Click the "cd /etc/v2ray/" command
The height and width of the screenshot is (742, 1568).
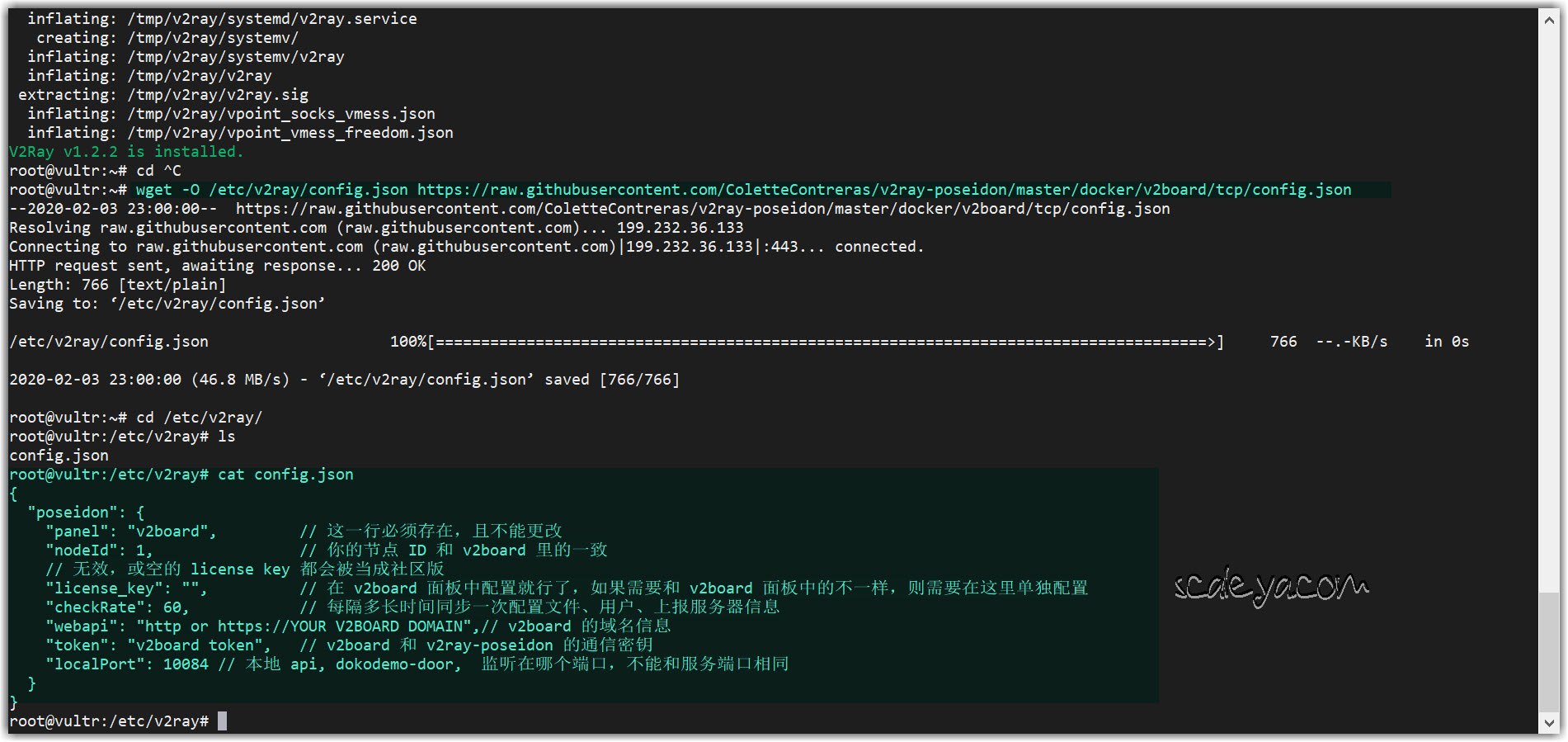199,418
